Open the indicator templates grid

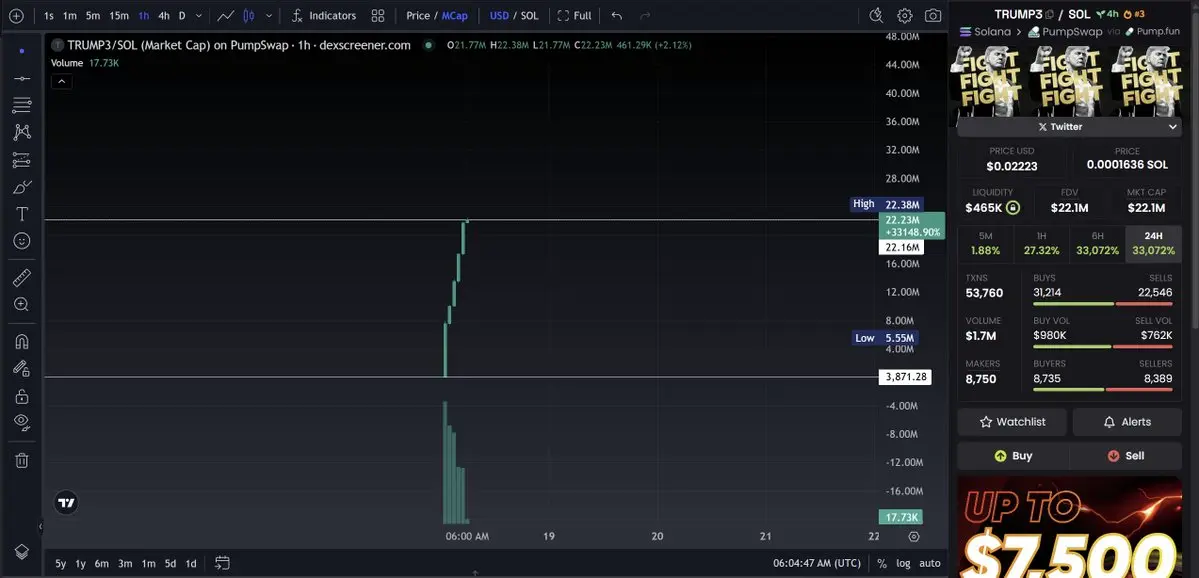click(x=378, y=15)
